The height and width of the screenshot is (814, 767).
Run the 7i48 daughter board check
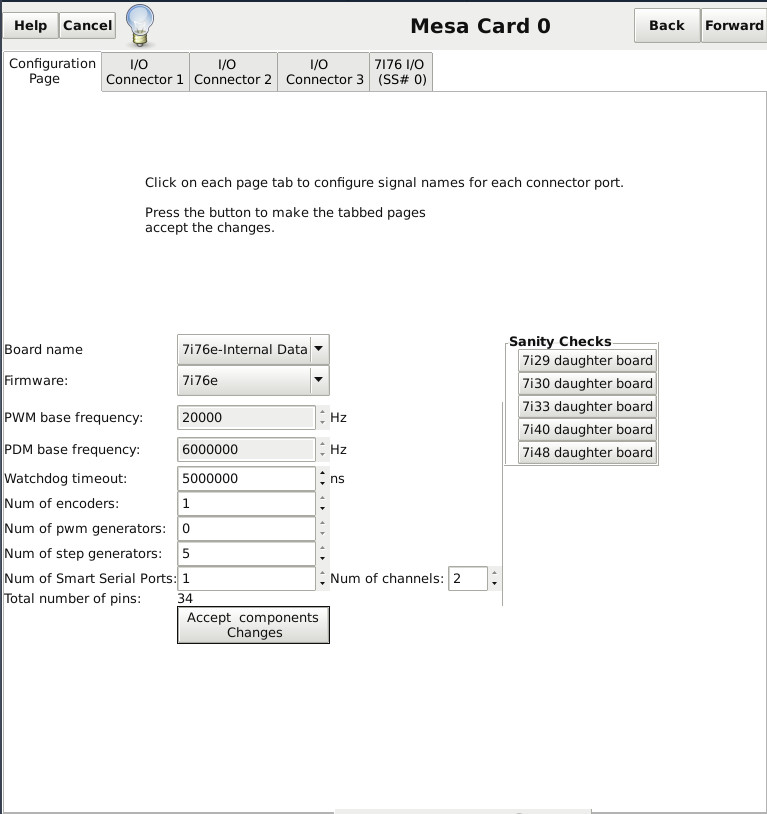pos(587,452)
